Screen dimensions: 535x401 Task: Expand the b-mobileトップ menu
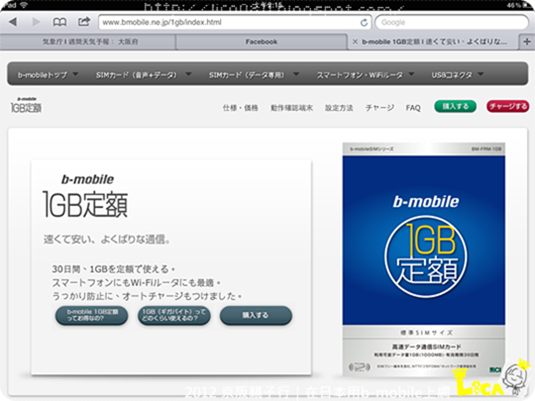tap(48, 75)
